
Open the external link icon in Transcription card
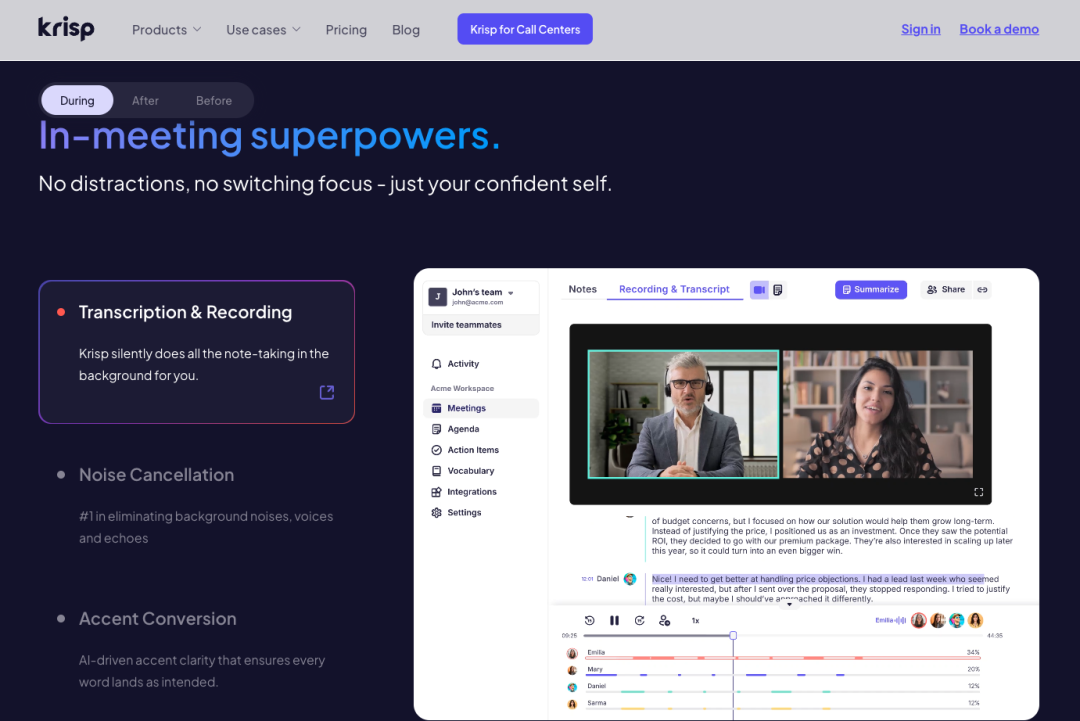327,393
